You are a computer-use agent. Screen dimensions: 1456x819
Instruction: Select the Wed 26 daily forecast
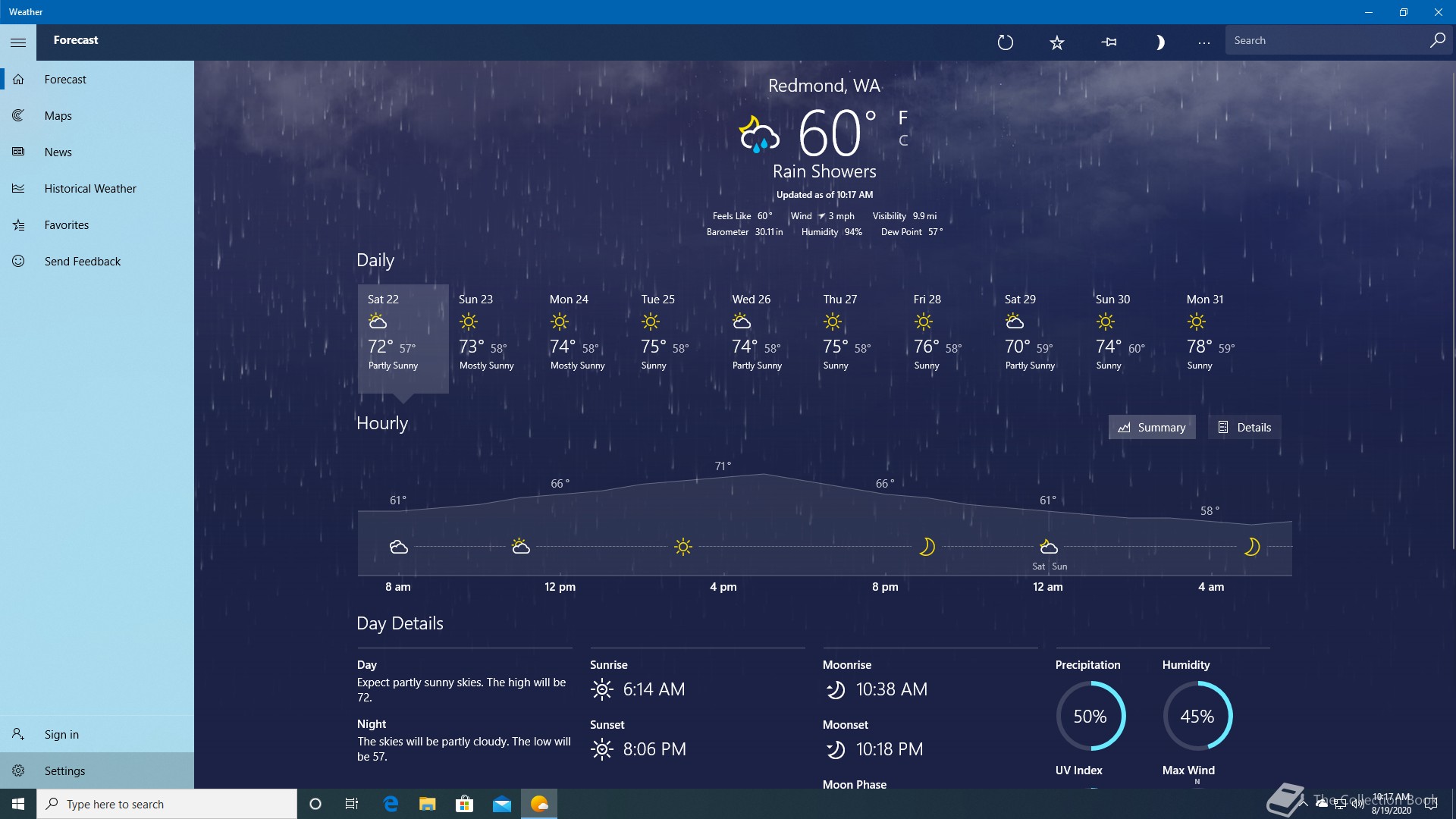coord(767,338)
